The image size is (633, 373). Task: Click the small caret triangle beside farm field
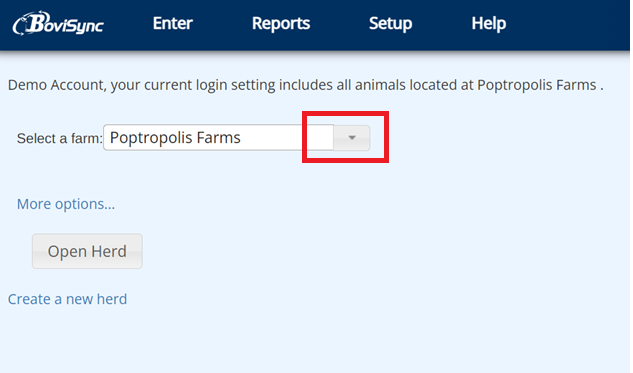coord(352,138)
